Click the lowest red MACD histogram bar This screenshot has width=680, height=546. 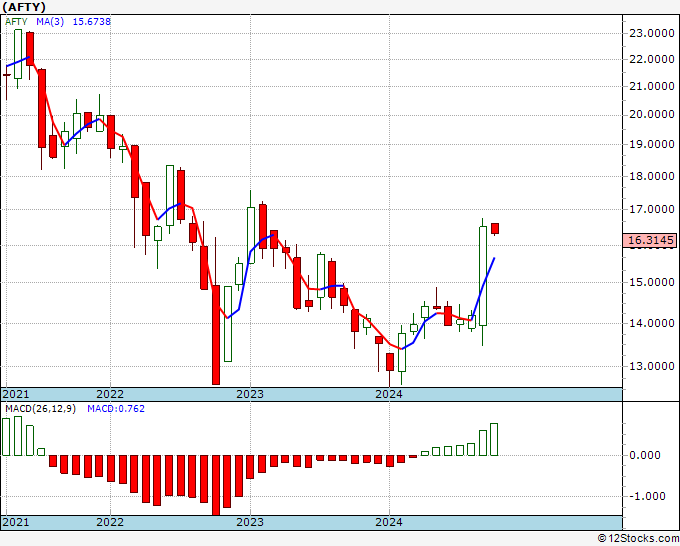click(x=216, y=485)
